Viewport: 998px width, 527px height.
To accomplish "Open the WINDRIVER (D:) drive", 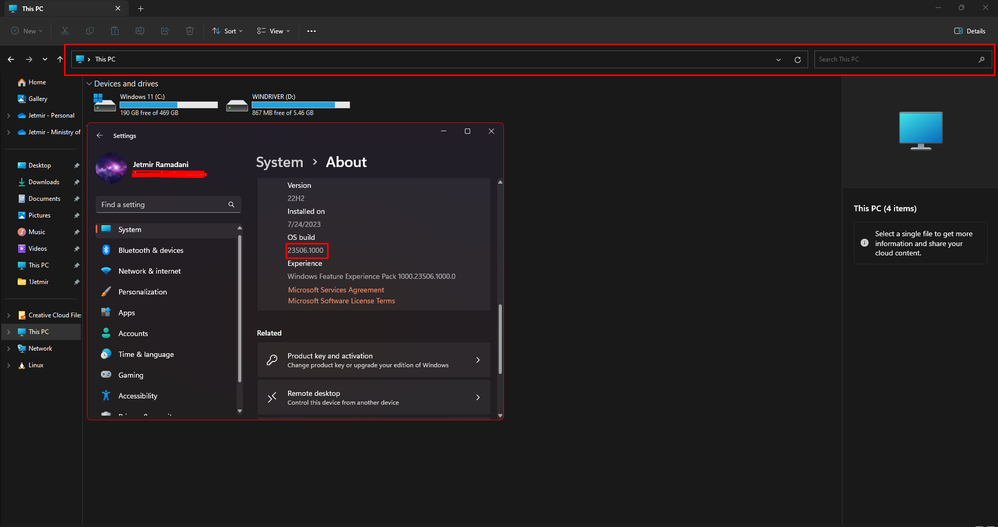I will click(288, 104).
